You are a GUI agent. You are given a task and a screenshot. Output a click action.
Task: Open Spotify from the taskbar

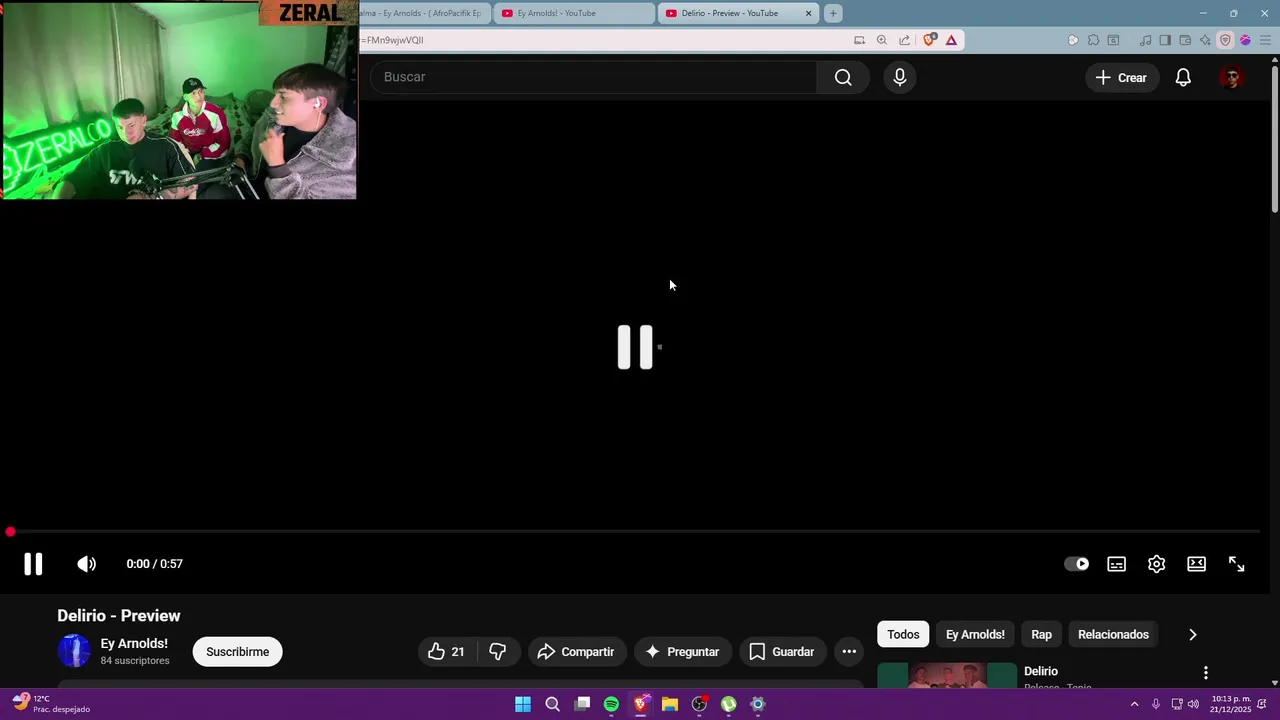(611, 704)
